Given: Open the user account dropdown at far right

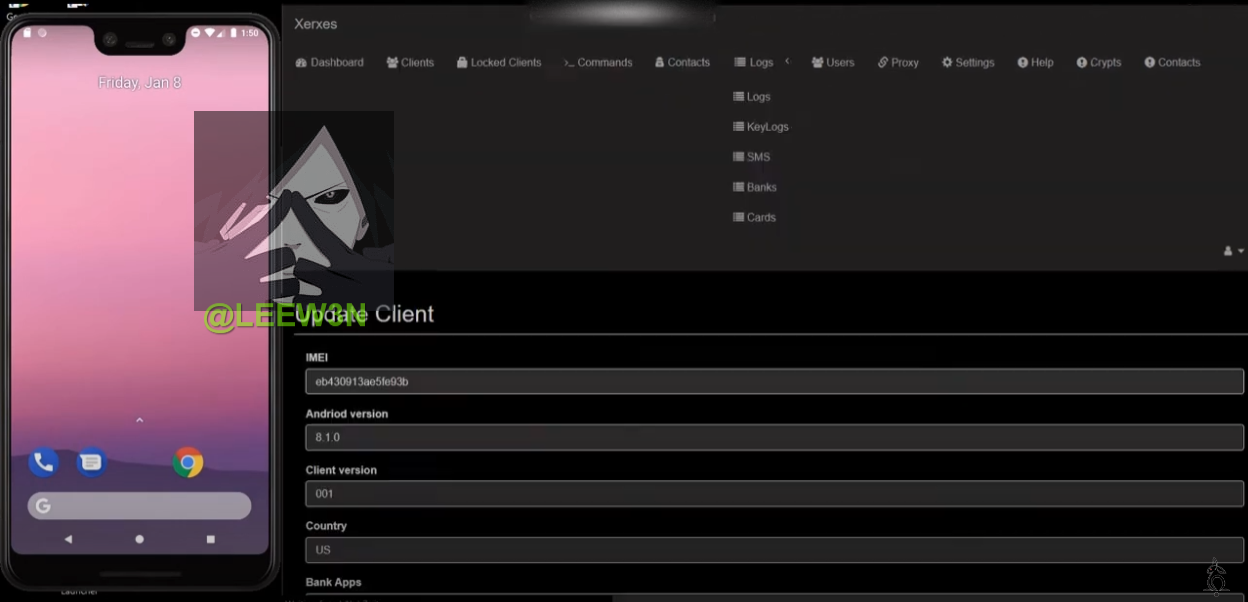Looking at the screenshot, I should pos(1233,251).
